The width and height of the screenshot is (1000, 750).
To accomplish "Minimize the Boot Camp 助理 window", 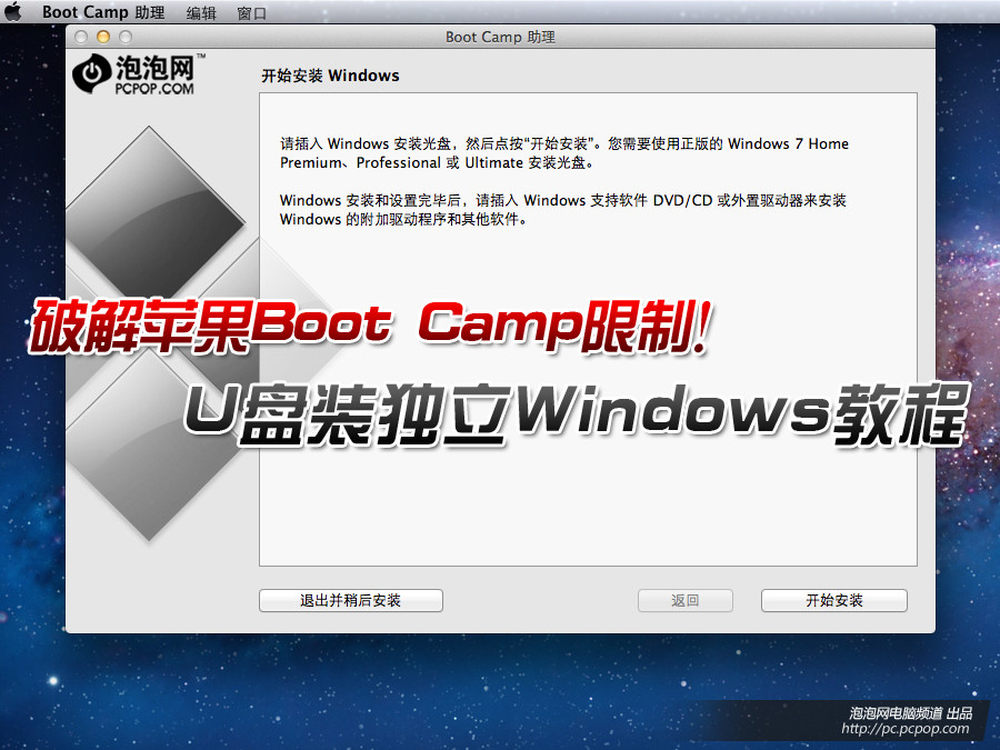I will click(x=103, y=37).
